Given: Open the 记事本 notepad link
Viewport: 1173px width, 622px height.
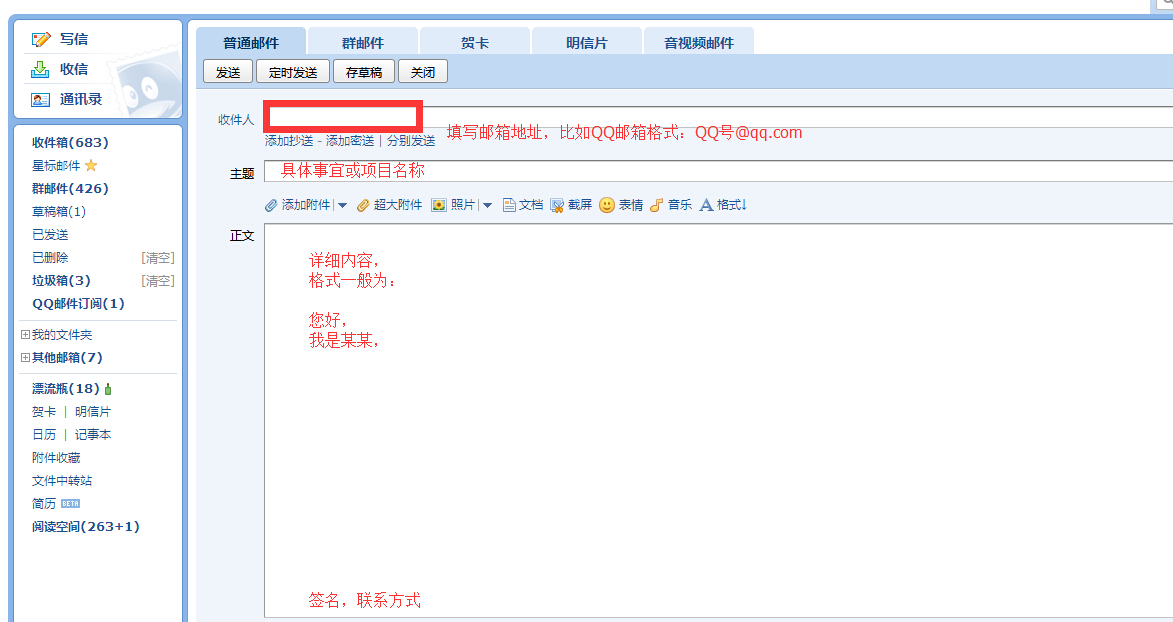Looking at the screenshot, I should pos(93,435).
